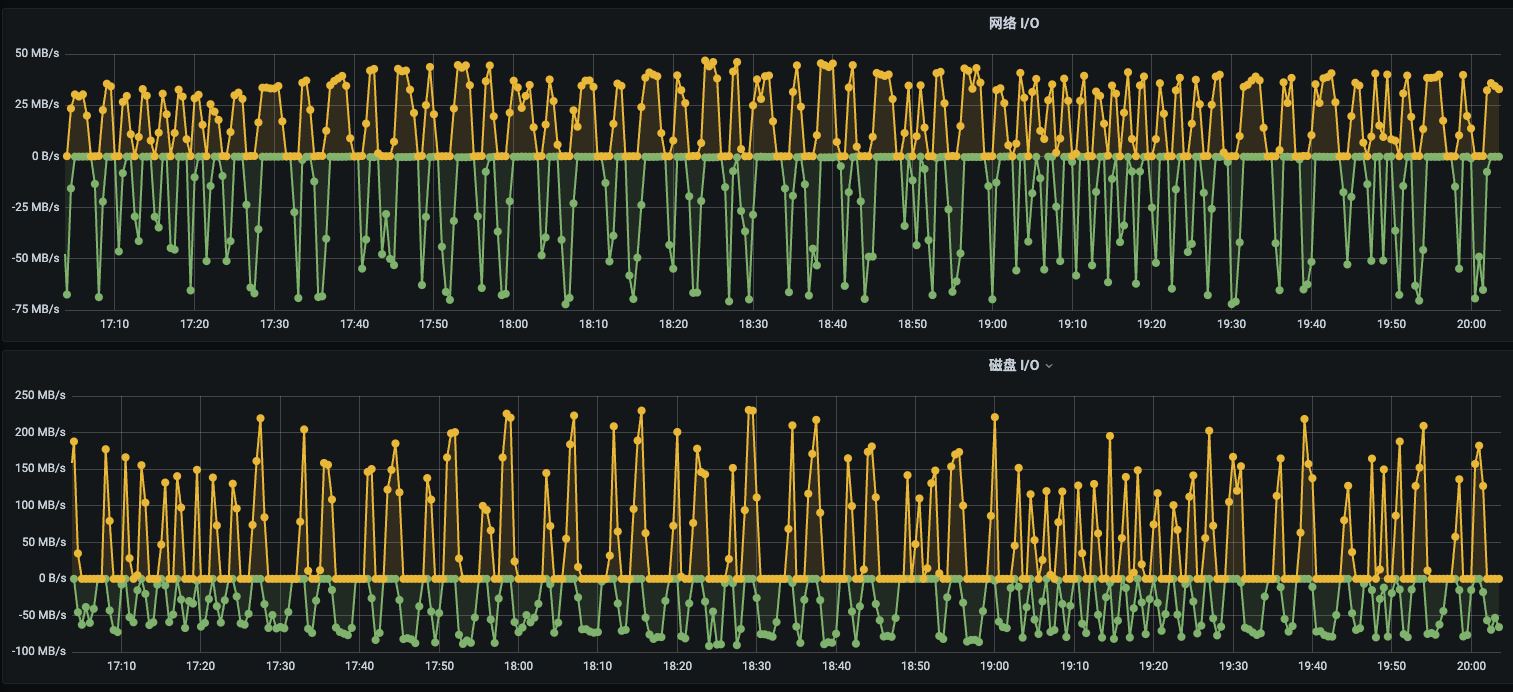The image size is (1513, 692).
Task: Select the 19:00 tick label under 网络 I/O chart
Action: (992, 324)
